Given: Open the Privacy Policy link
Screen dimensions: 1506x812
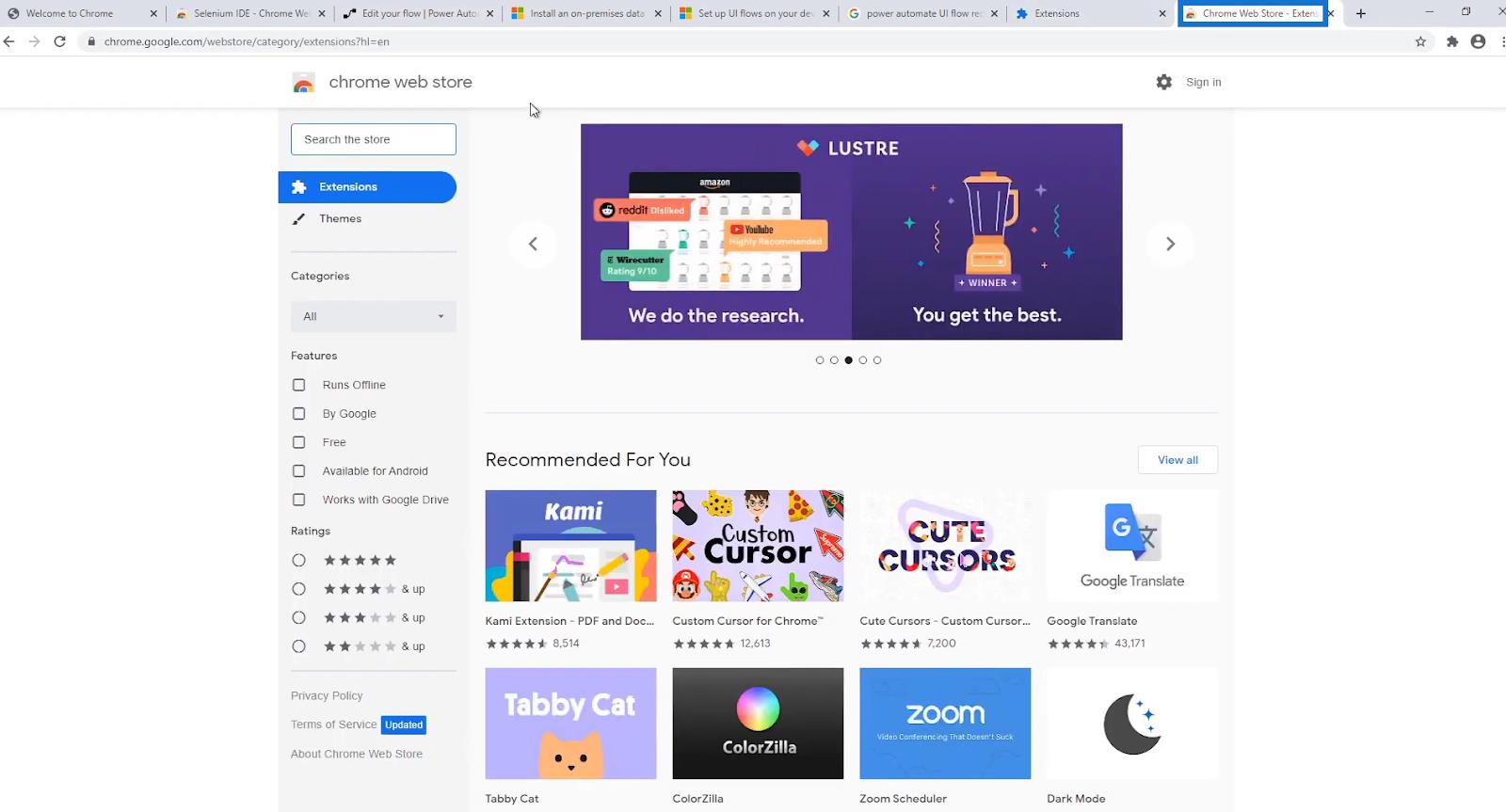Looking at the screenshot, I should (x=327, y=695).
